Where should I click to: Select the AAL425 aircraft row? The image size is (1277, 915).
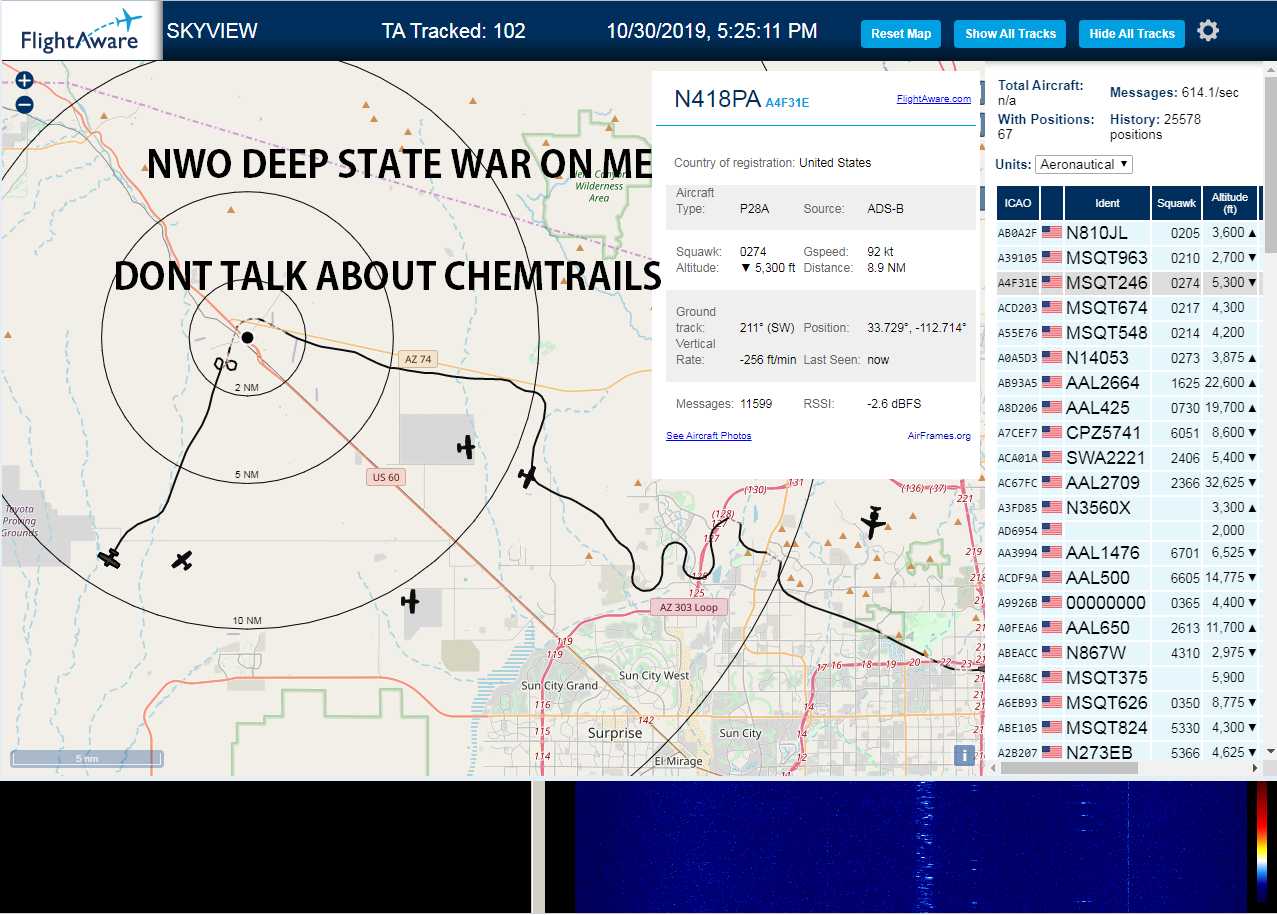click(x=1129, y=408)
